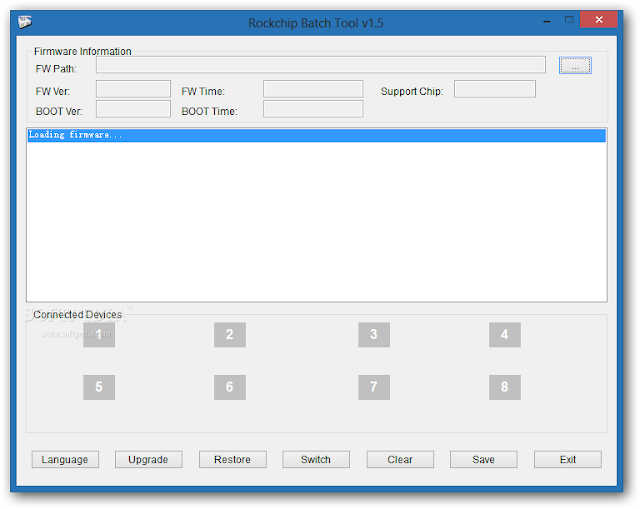Click the Support Chip field
640x509 pixels.
point(495,89)
